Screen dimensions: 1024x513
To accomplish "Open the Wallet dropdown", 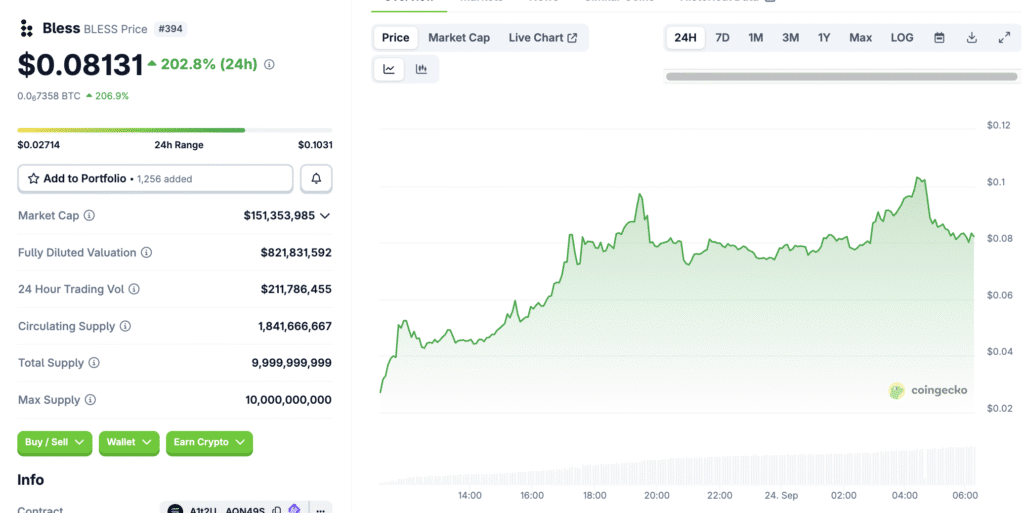I will [x=129, y=443].
